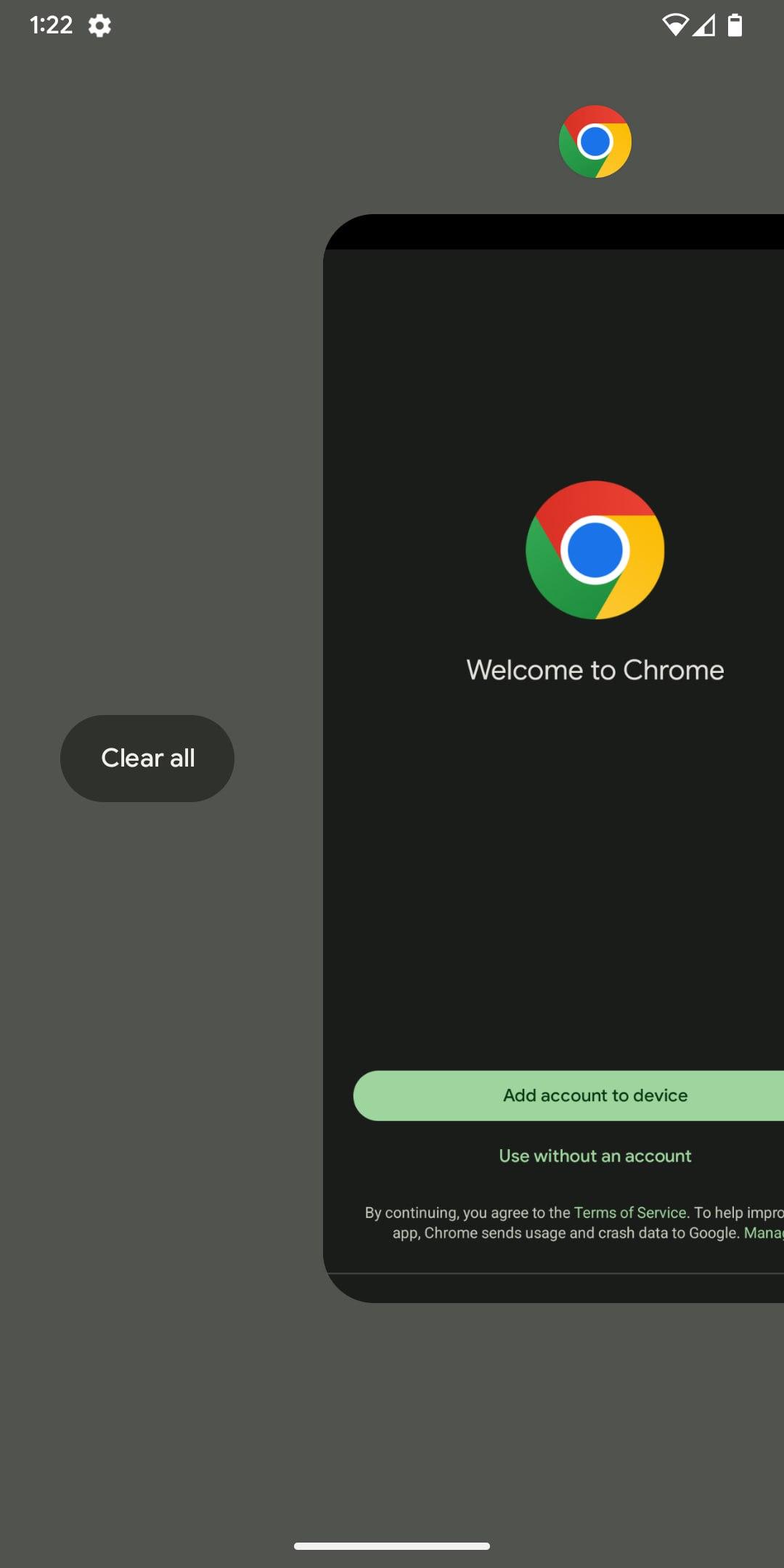This screenshot has height=1568, width=784.
Task: Tap the home gesture navigation bar
Action: click(x=392, y=1546)
